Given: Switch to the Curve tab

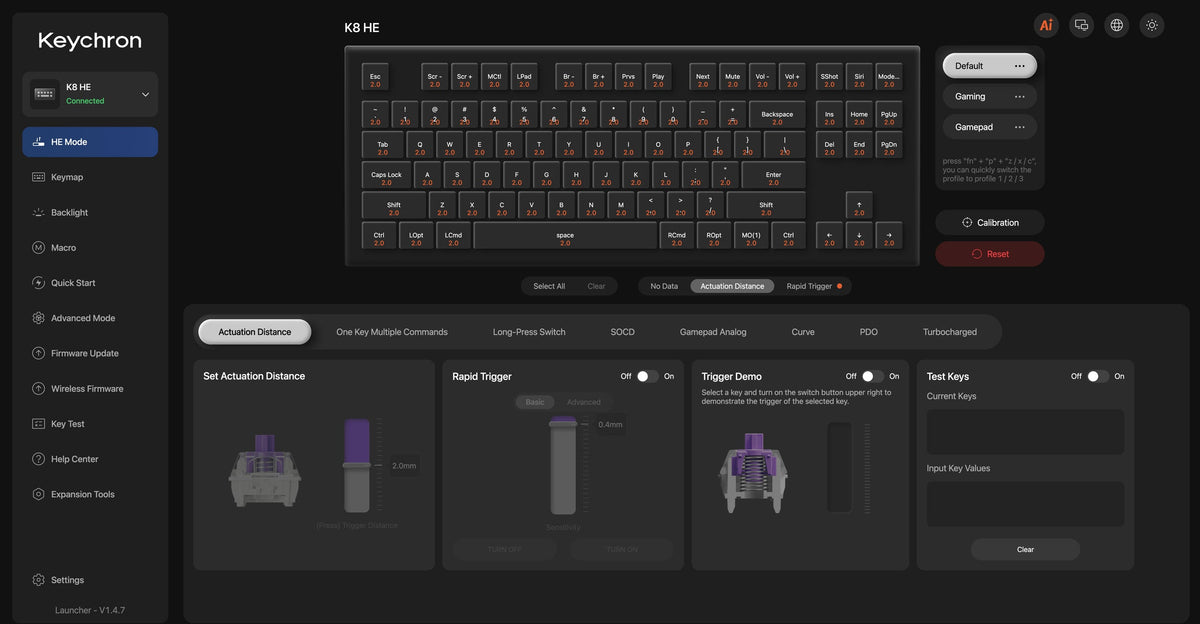Looking at the screenshot, I should pos(803,332).
